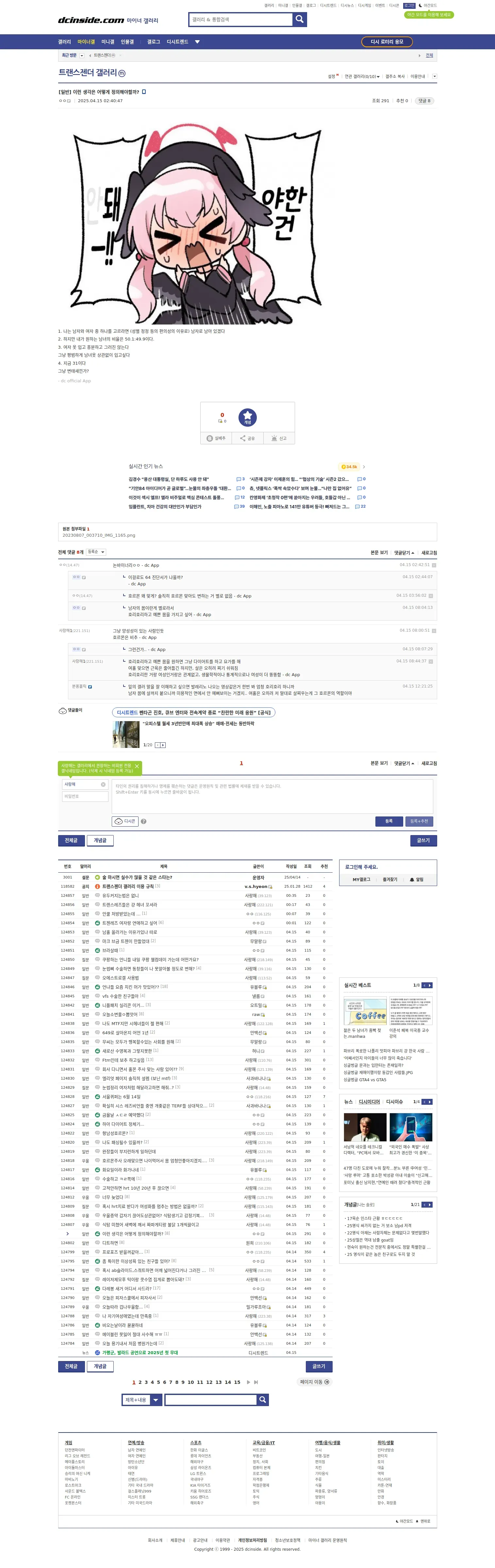Clear the nickname field with x icon
This screenshot has width=495, height=1568.
[x=103, y=784]
